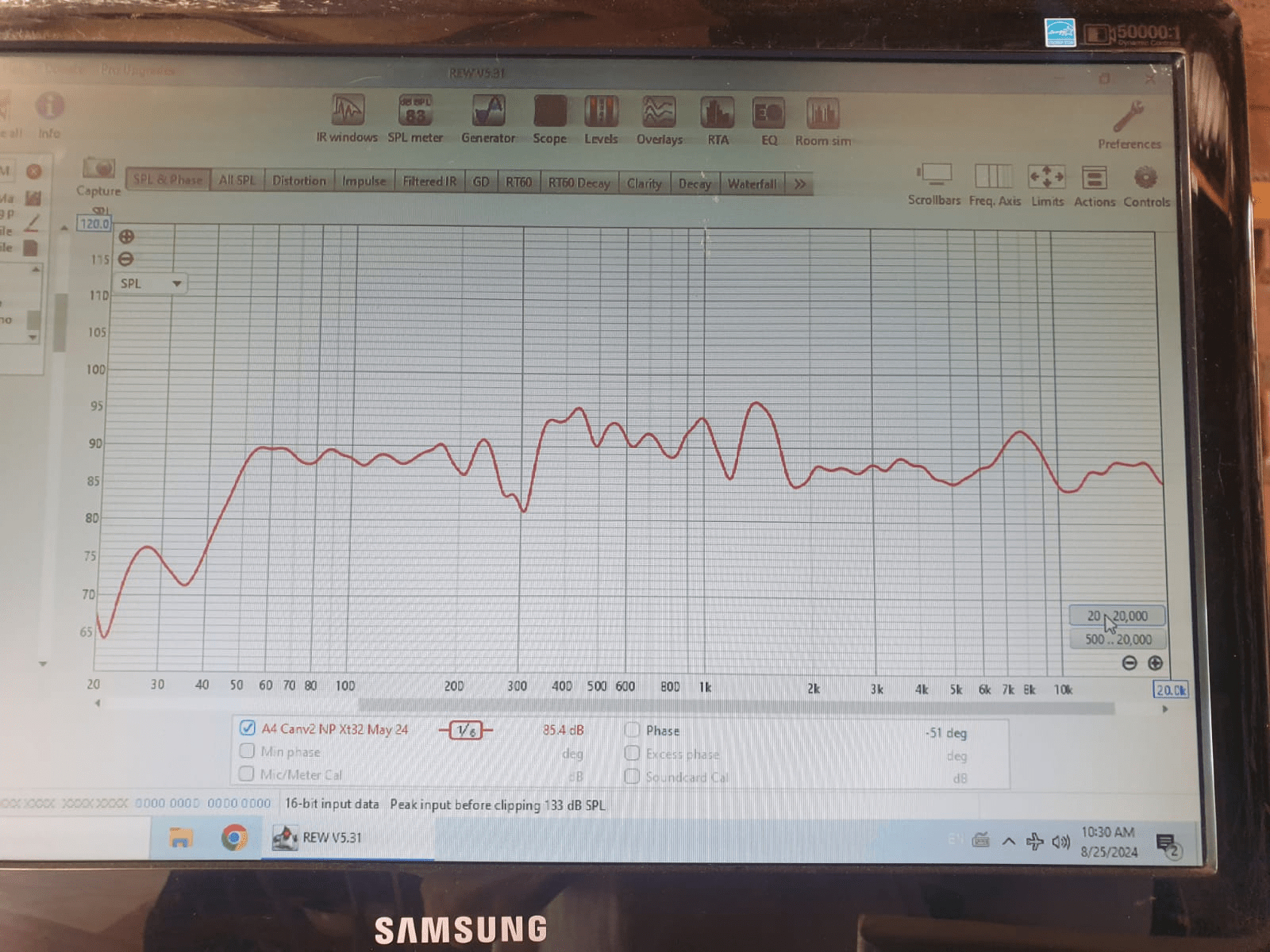Switch to the Waterfall tab
Viewport: 1270px width, 952px height.
point(752,184)
